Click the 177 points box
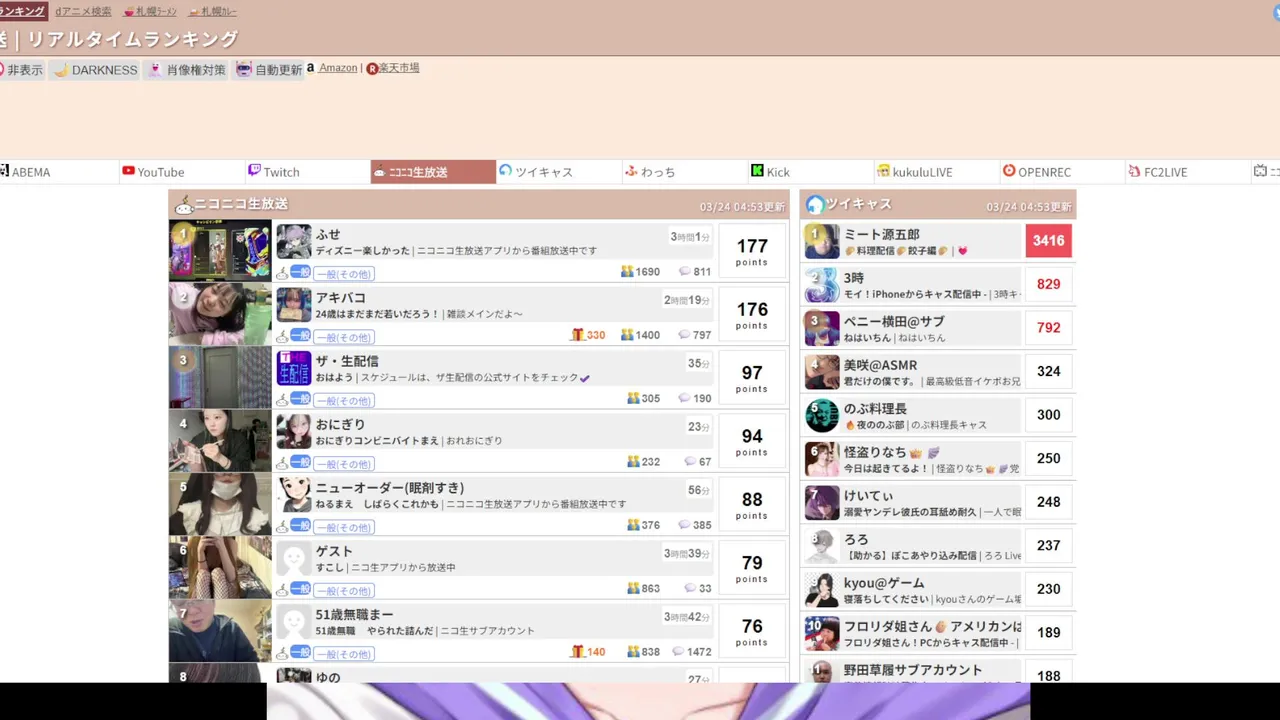The image size is (1280, 720). 752,251
